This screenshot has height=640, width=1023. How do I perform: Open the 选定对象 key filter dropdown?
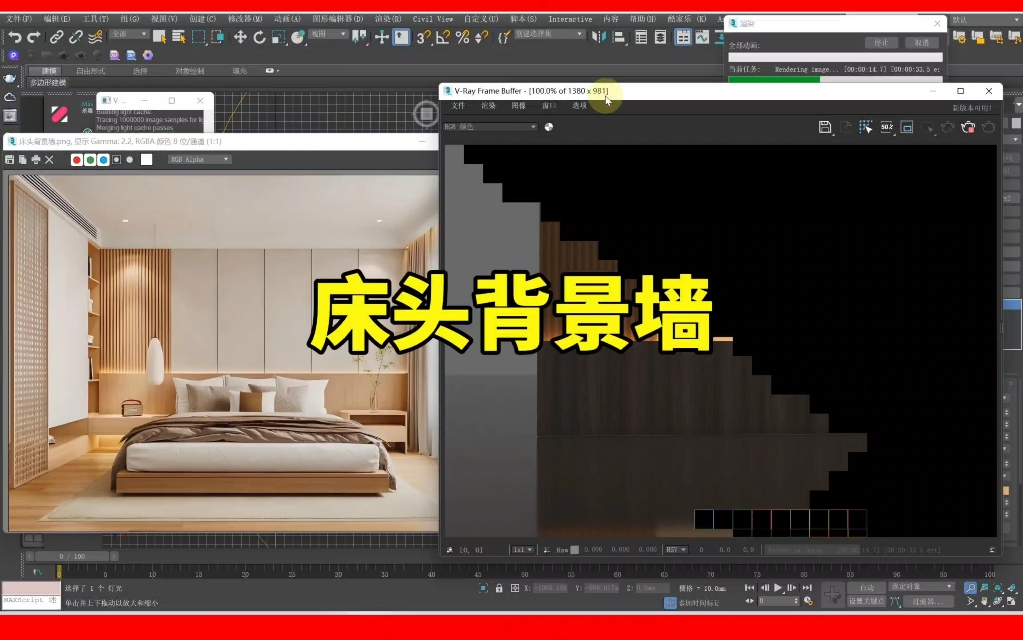click(x=922, y=587)
